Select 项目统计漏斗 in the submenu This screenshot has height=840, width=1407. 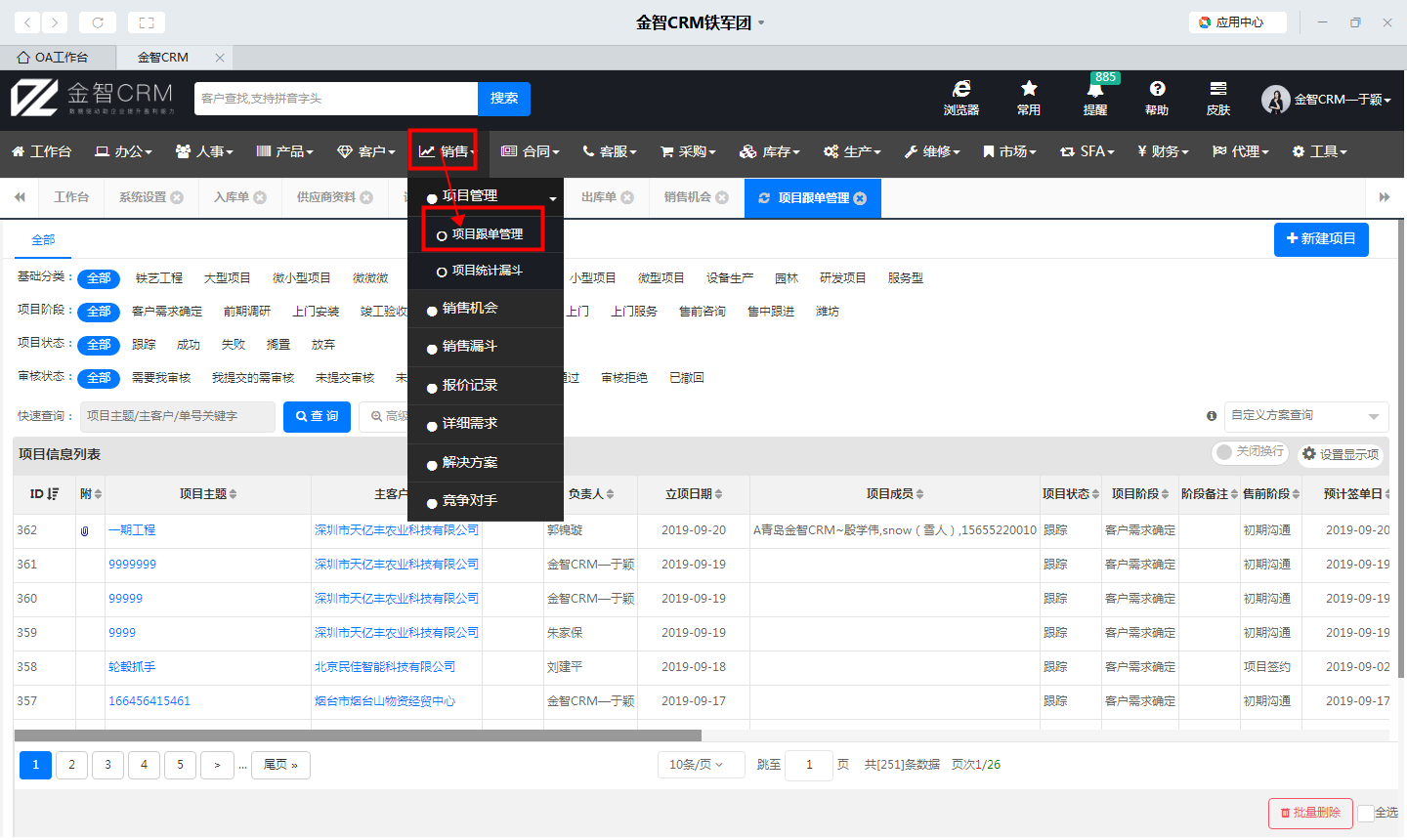[x=486, y=271]
